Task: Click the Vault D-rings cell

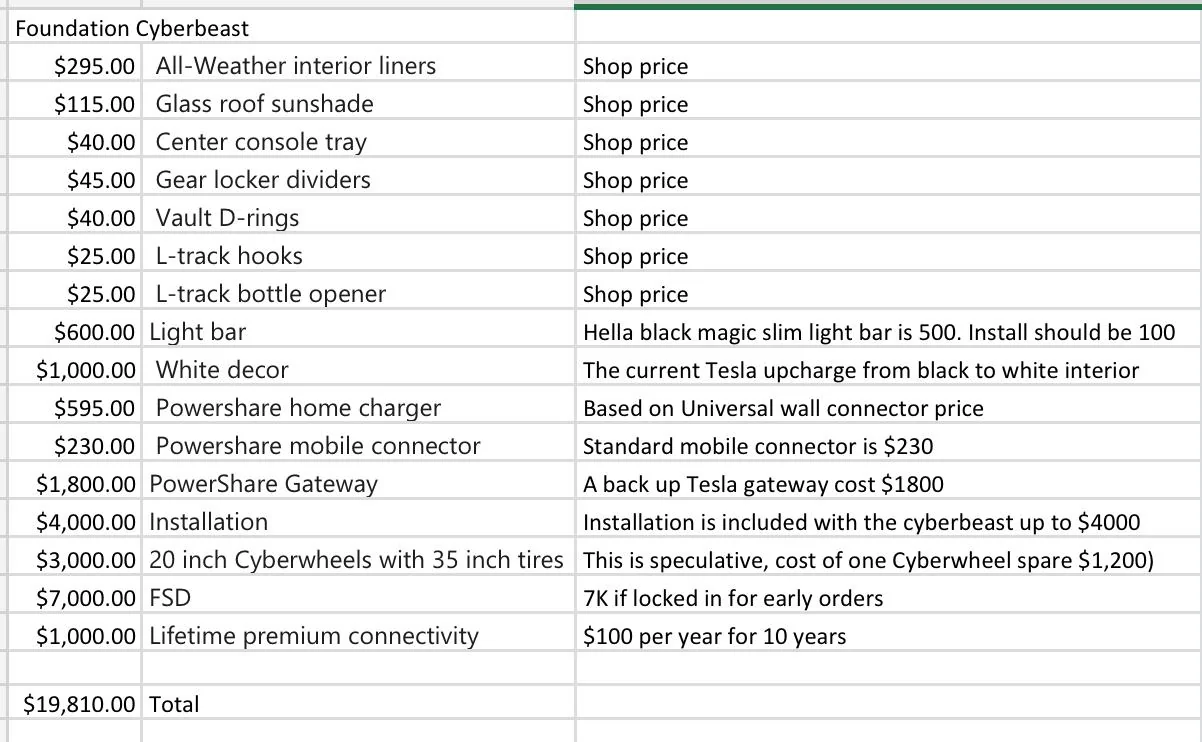Action: [358, 218]
